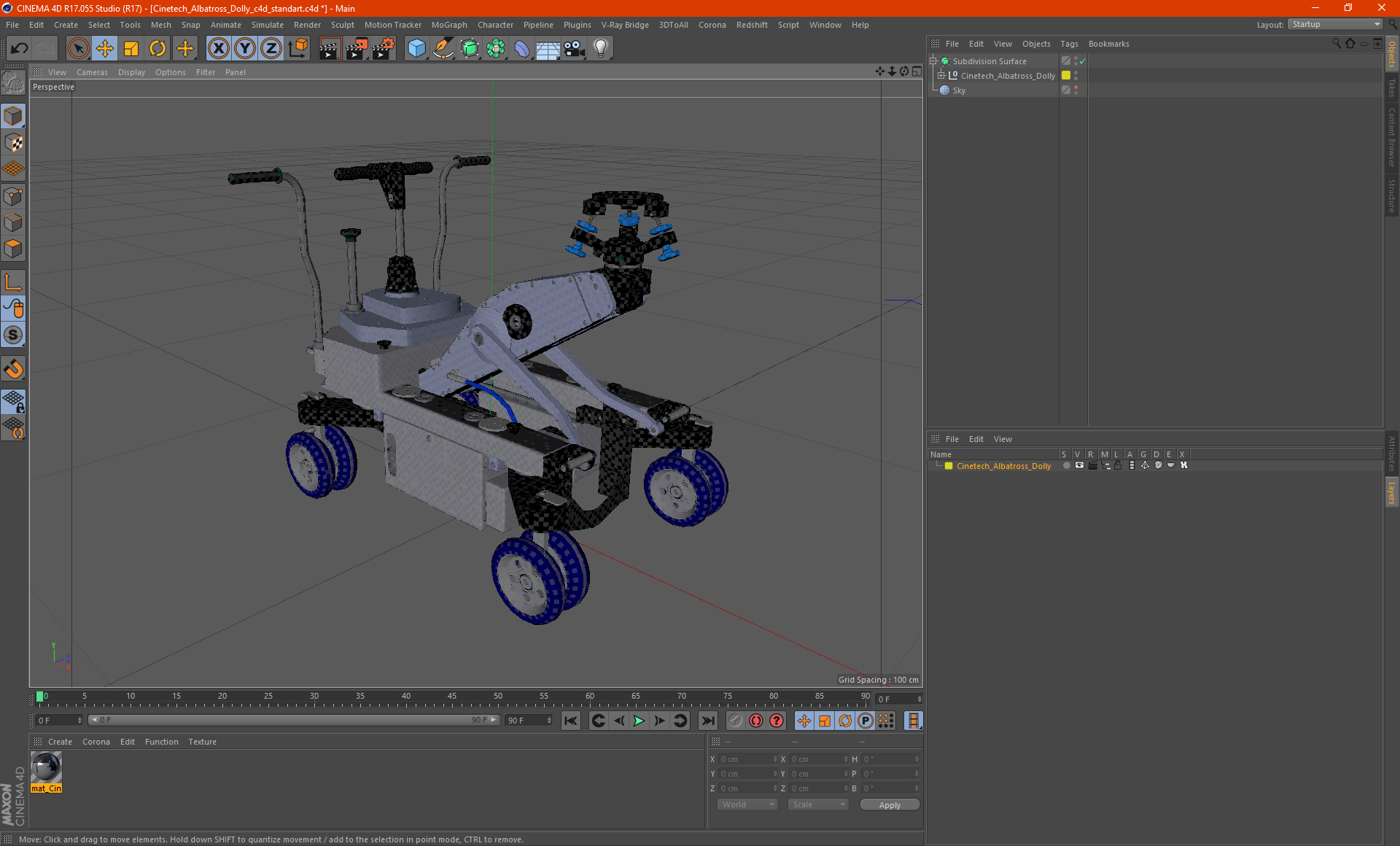Collapse the Subdivision Surface tree item
Screen dimensions: 1400x846
point(933,61)
